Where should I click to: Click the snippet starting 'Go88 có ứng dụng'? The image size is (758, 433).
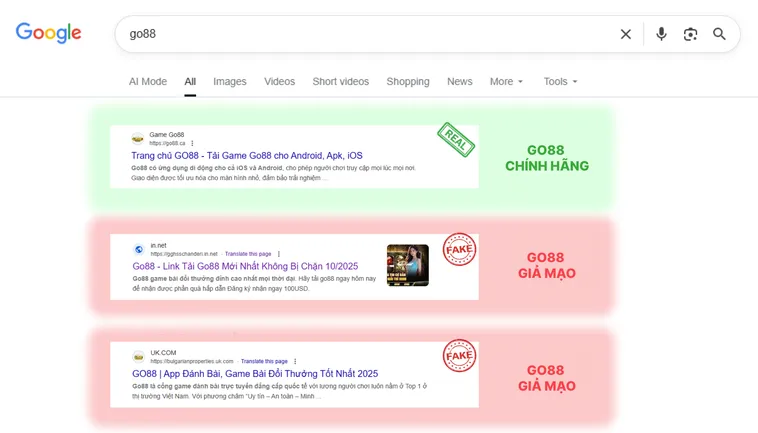pos(273,173)
